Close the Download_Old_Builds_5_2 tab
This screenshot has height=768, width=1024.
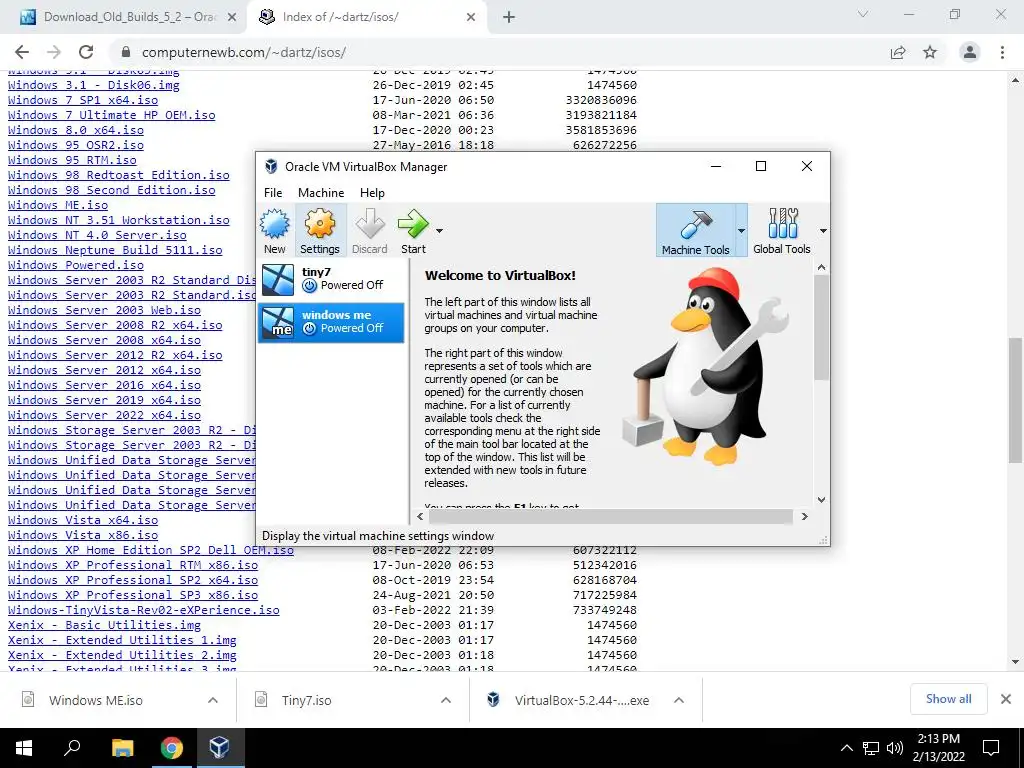coord(232,18)
